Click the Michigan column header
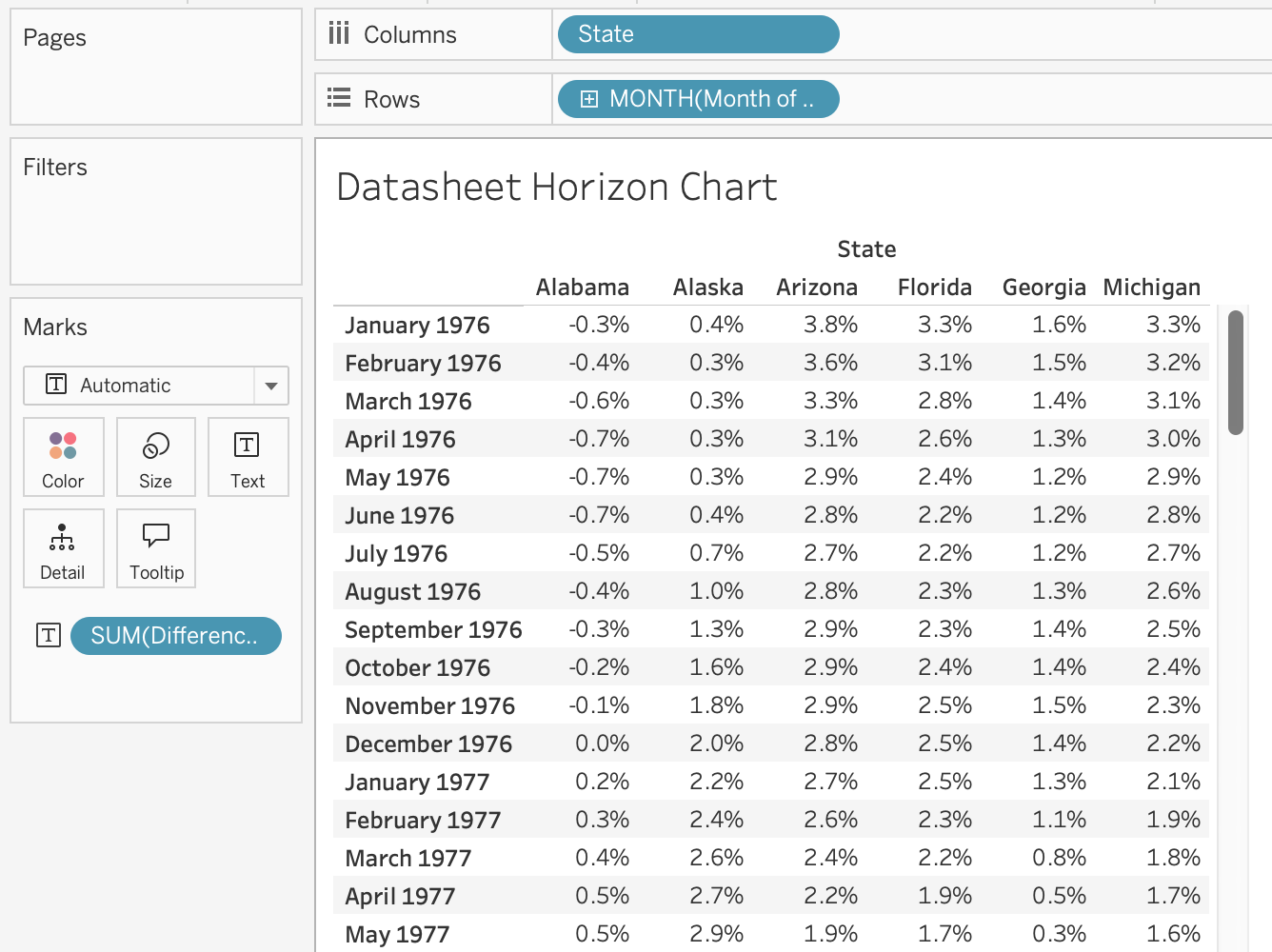1272x952 pixels. (x=1151, y=288)
